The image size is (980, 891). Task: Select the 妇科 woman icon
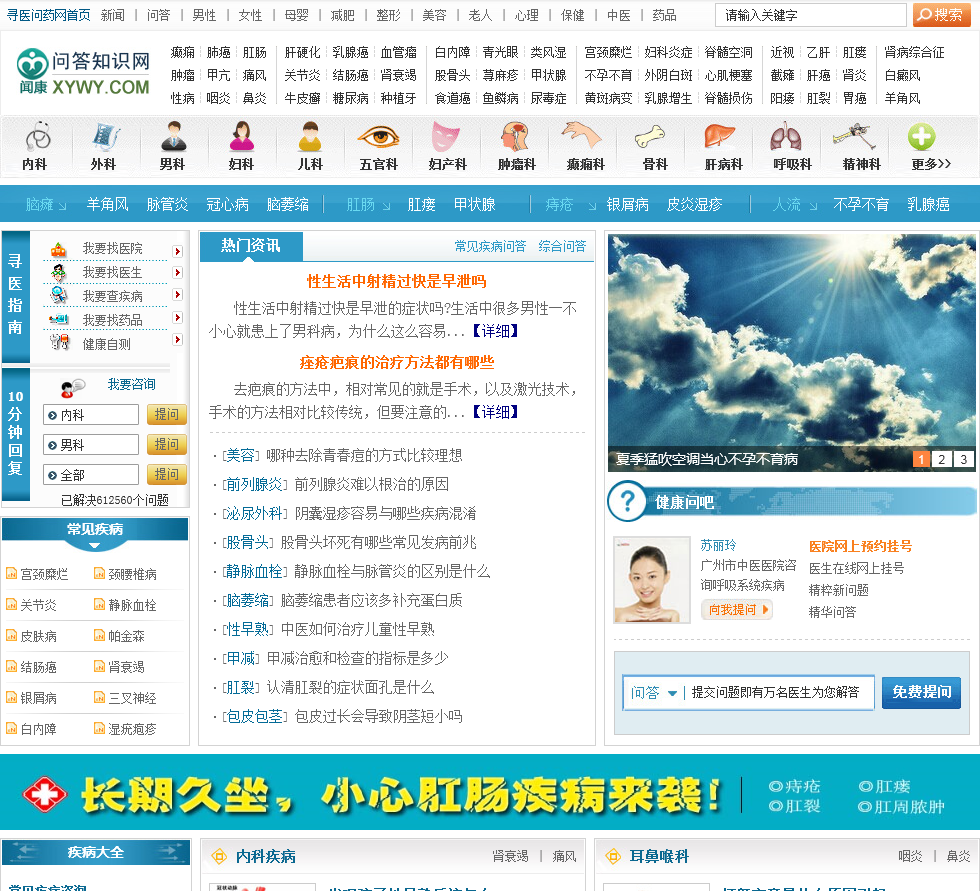click(241, 137)
